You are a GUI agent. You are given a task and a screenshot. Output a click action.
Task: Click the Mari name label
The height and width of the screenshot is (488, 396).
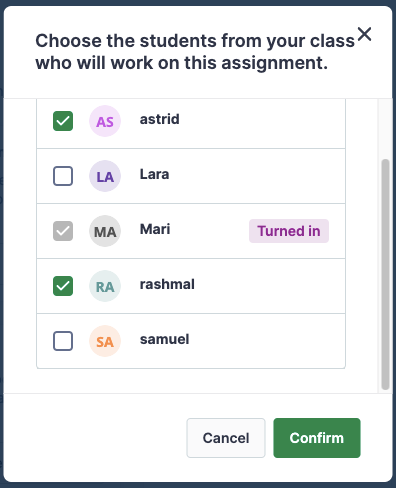(x=155, y=229)
